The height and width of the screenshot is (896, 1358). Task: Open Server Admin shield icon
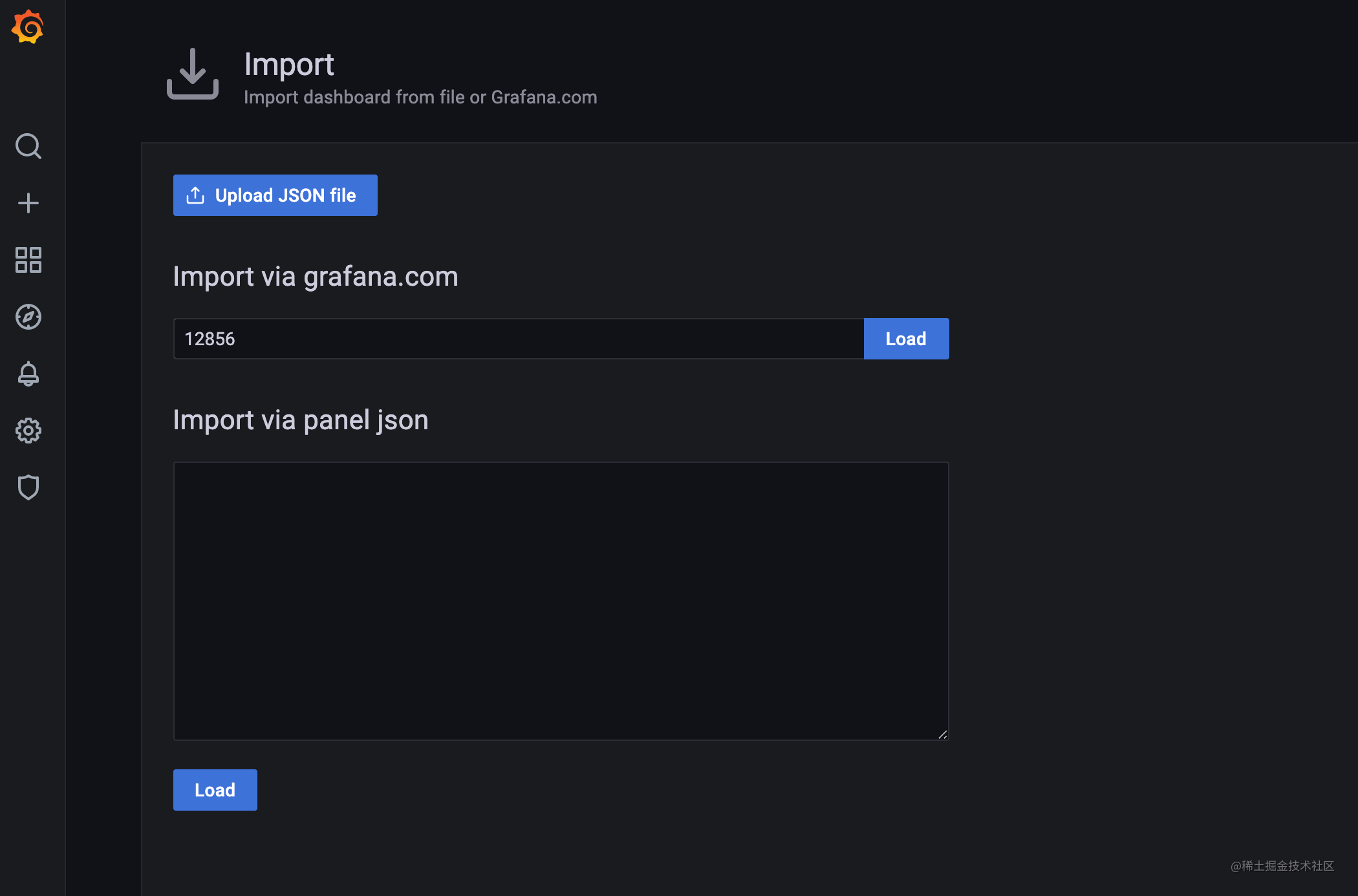(x=28, y=487)
